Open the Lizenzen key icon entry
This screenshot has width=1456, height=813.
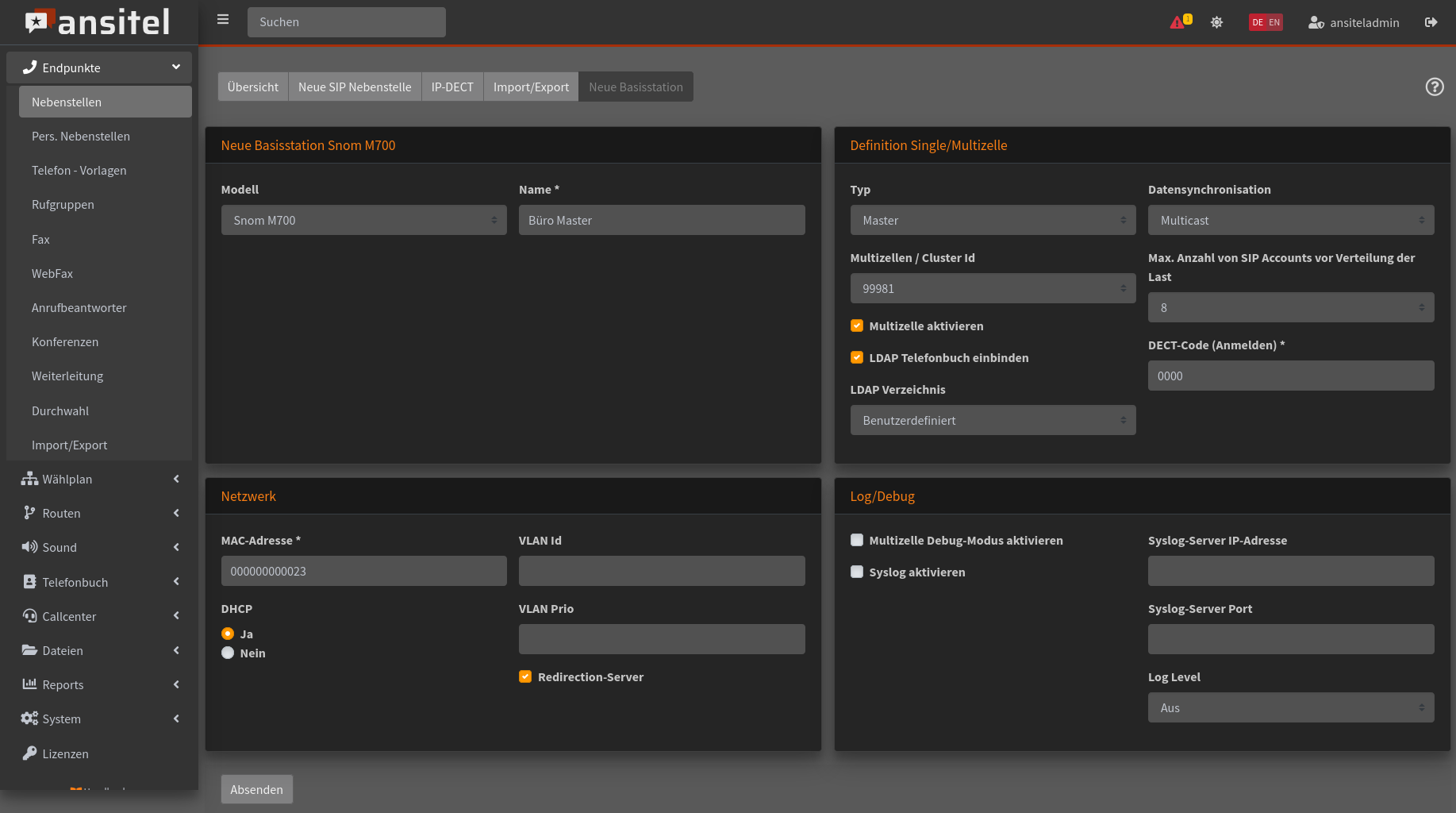[29, 753]
